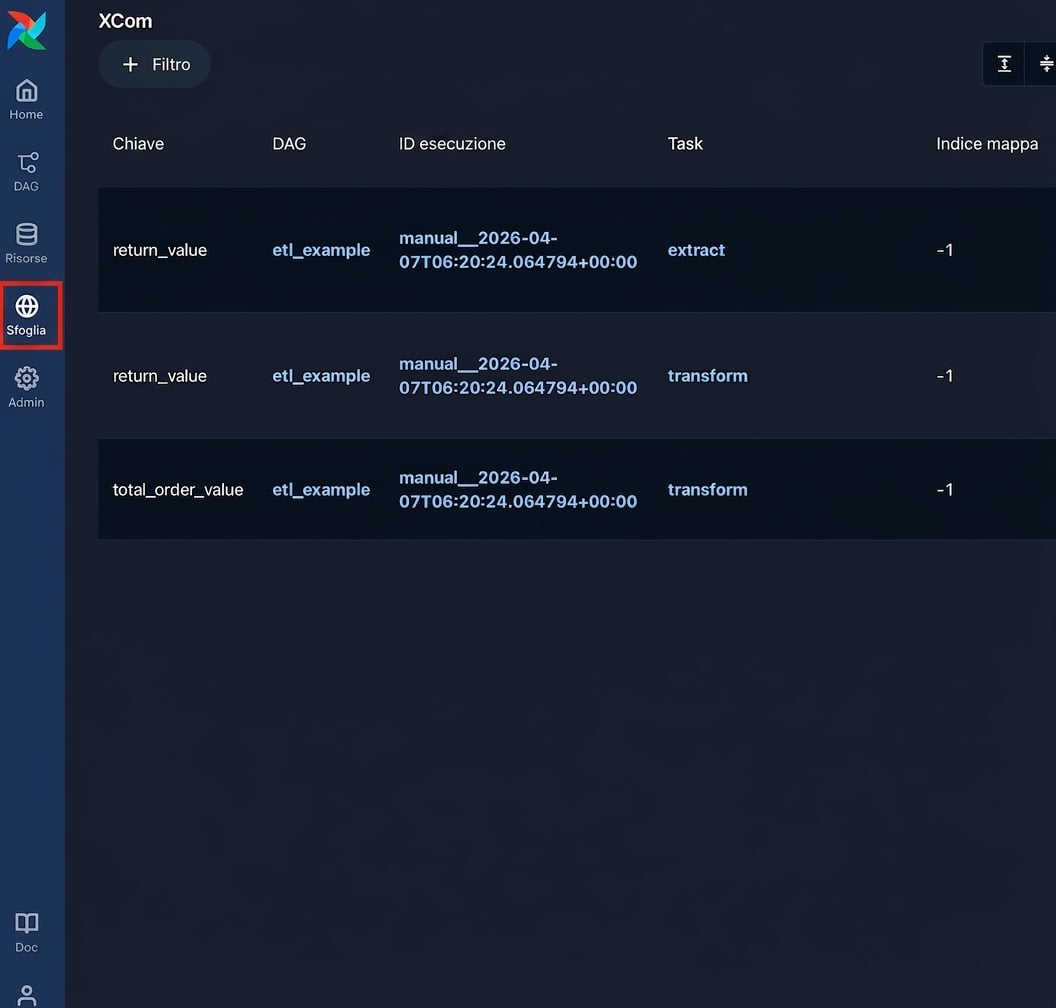
Task: Open Risorse in the sidebar
Action: [26, 243]
